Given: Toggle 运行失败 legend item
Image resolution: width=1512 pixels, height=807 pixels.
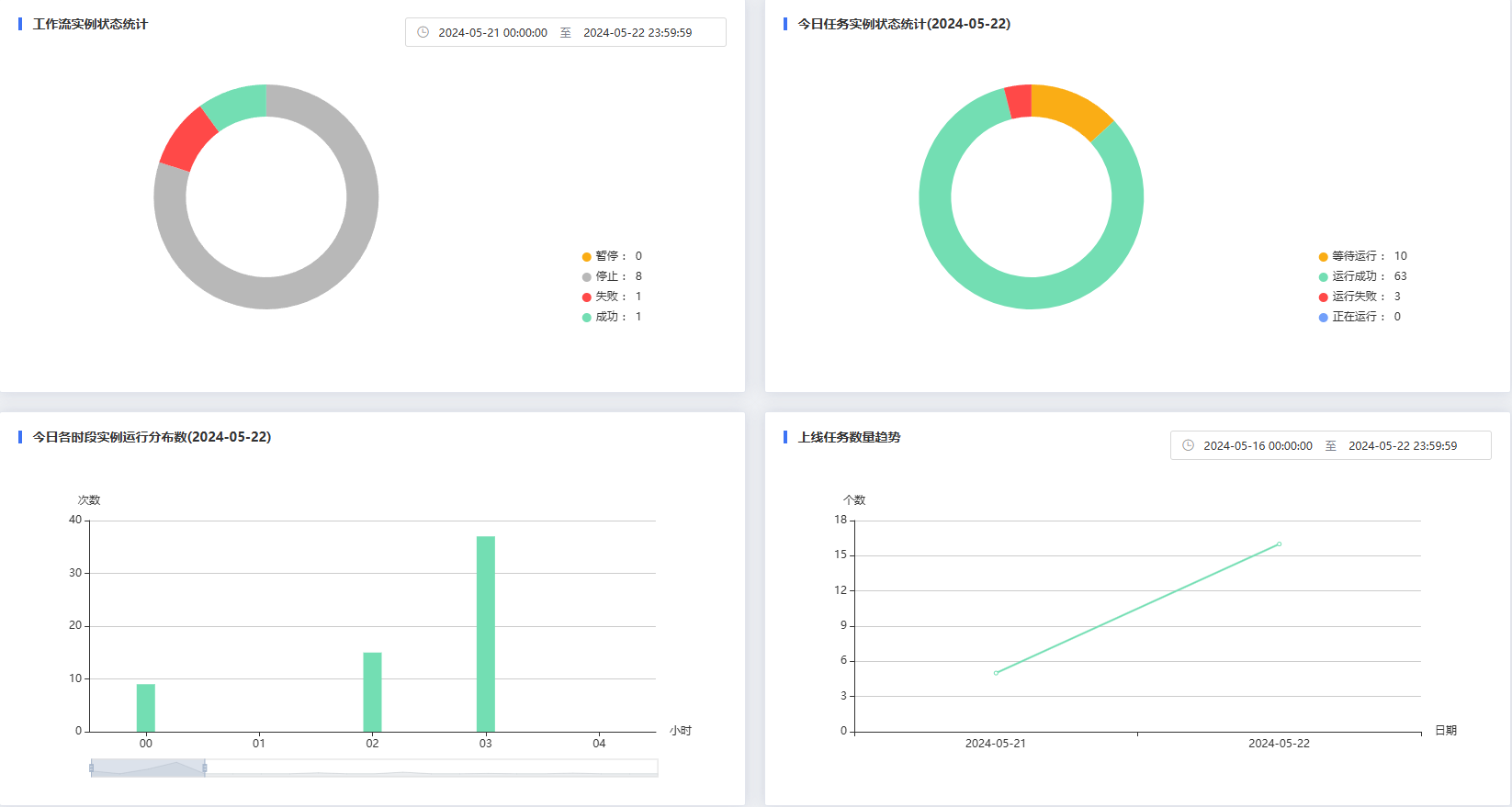Looking at the screenshot, I should (x=1360, y=297).
